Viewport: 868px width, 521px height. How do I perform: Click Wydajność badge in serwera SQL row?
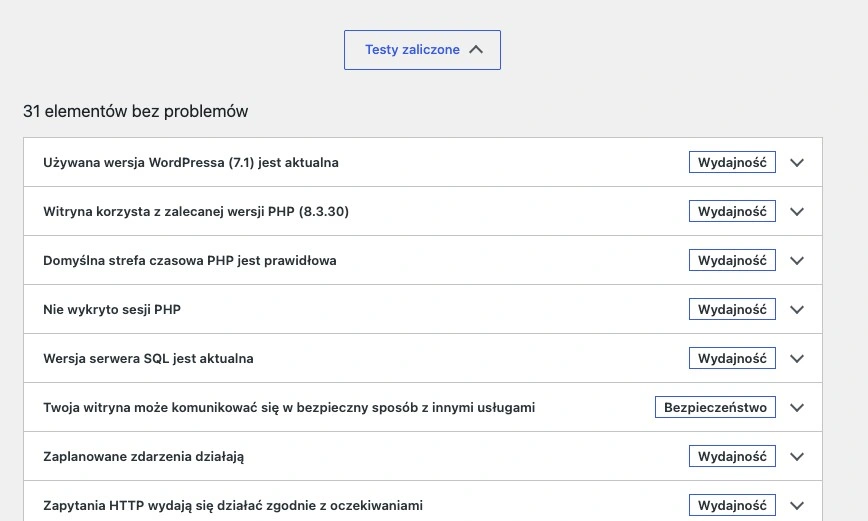pos(732,358)
